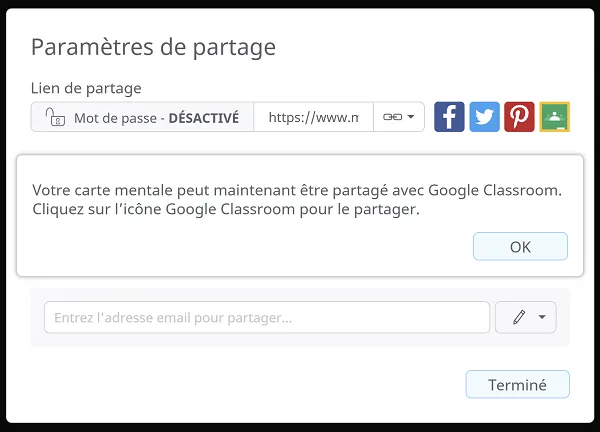Click the open padlock icon

[x=55, y=117]
